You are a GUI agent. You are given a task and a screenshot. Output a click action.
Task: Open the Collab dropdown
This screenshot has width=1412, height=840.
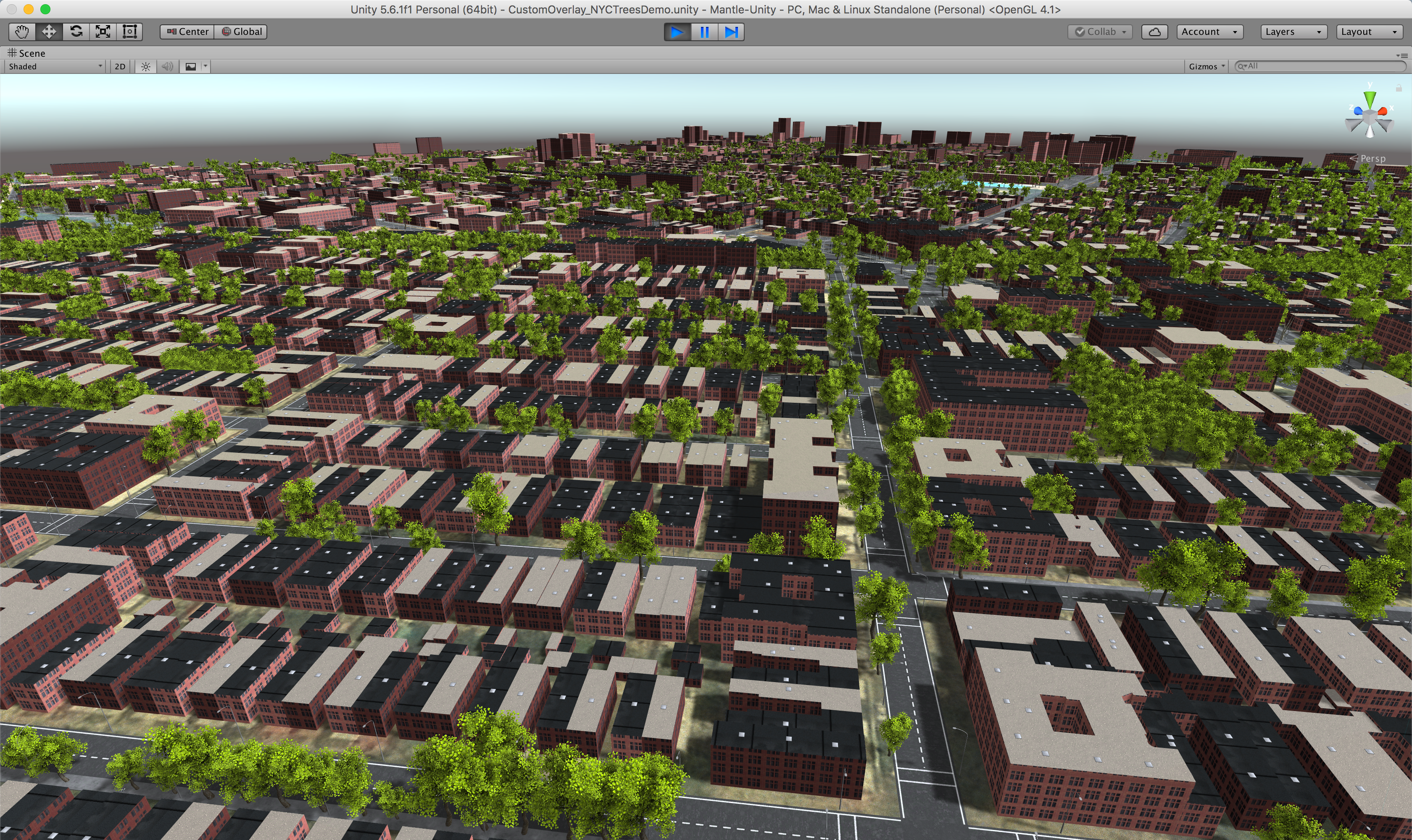[x=1101, y=31]
